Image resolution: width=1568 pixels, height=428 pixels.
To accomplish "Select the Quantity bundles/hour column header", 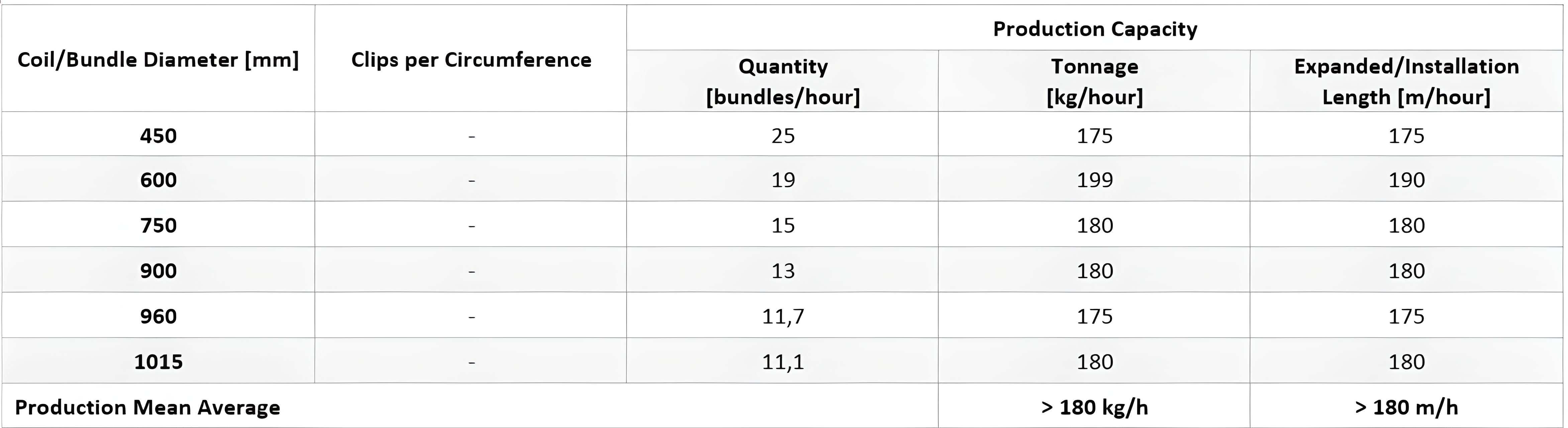I will click(x=783, y=81).
